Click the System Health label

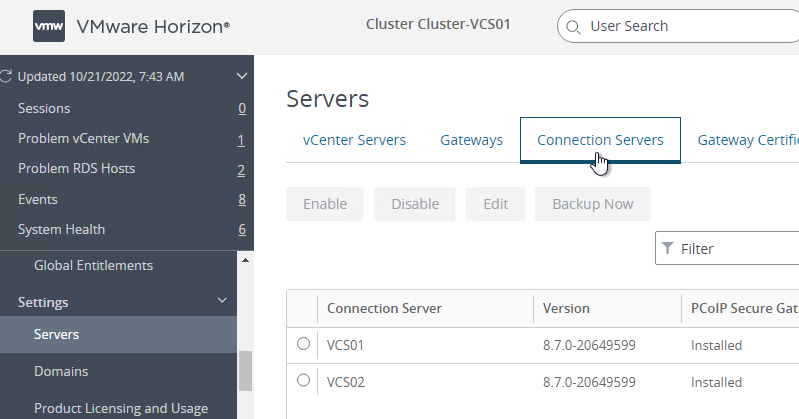(61, 229)
